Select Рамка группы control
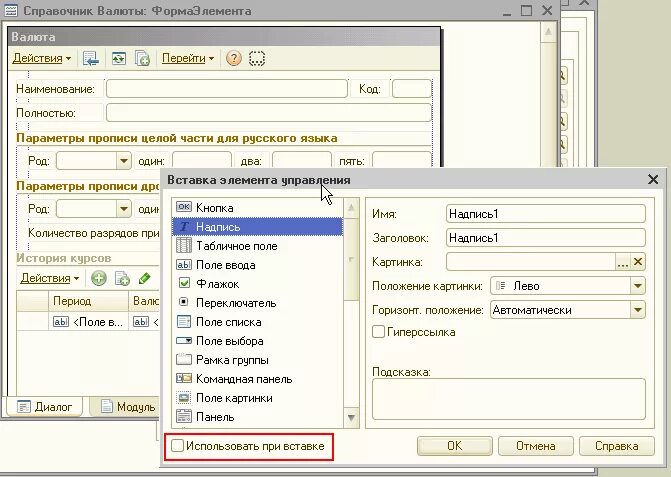Viewport: 671px width, 477px height. pyautogui.click(x=258, y=360)
